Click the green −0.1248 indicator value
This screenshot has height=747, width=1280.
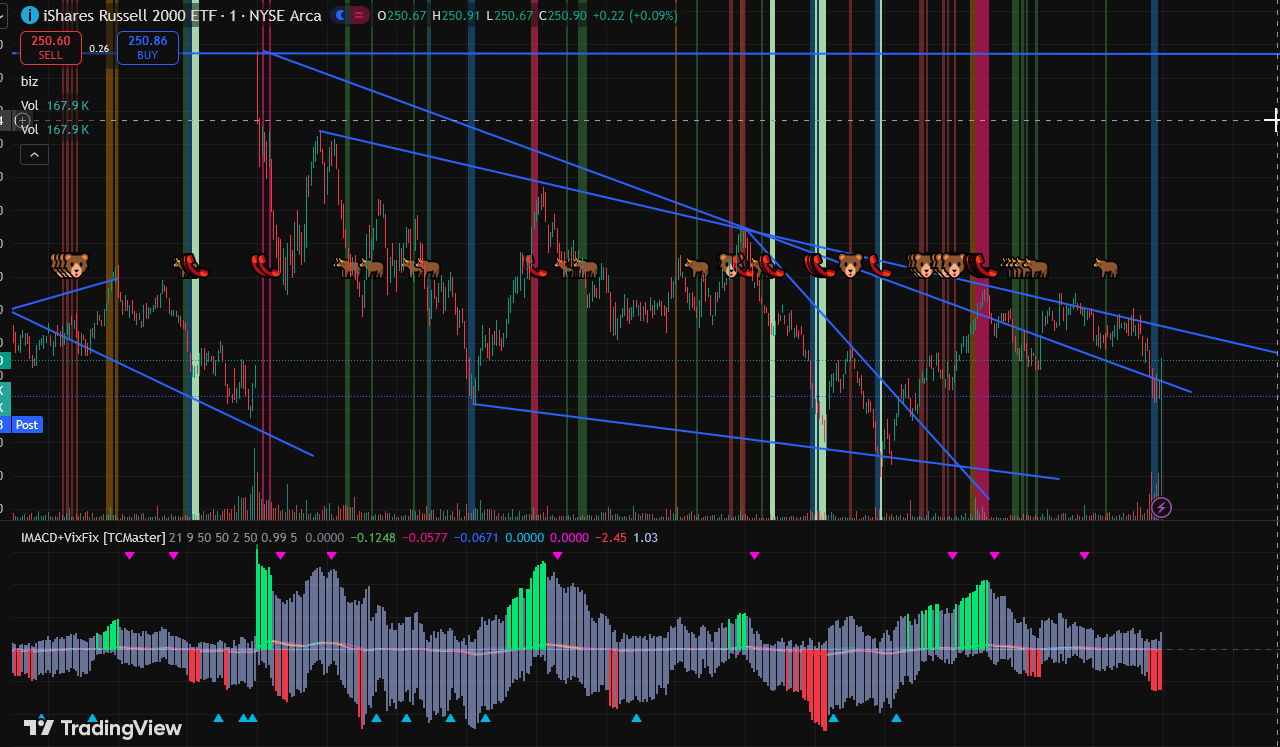(x=373, y=537)
